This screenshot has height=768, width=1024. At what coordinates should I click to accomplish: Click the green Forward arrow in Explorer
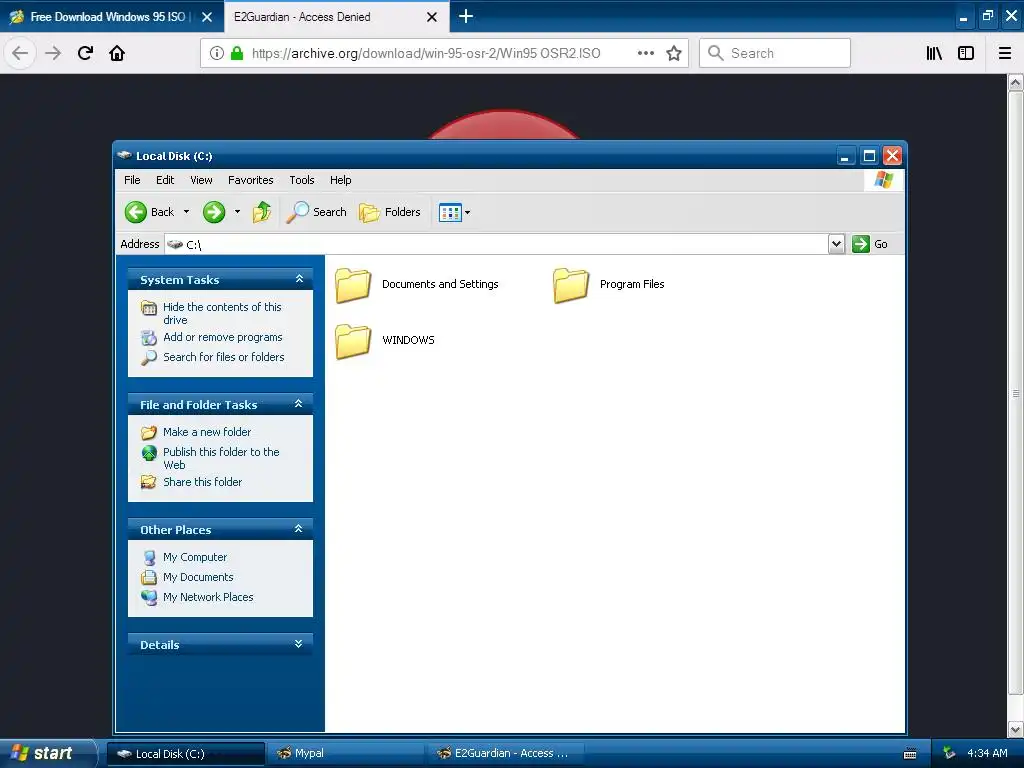click(214, 212)
